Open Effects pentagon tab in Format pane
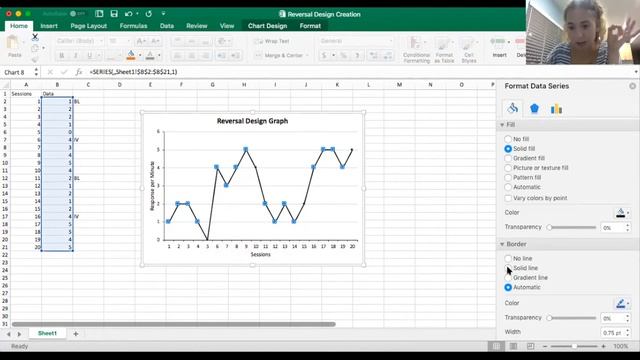 click(x=534, y=108)
